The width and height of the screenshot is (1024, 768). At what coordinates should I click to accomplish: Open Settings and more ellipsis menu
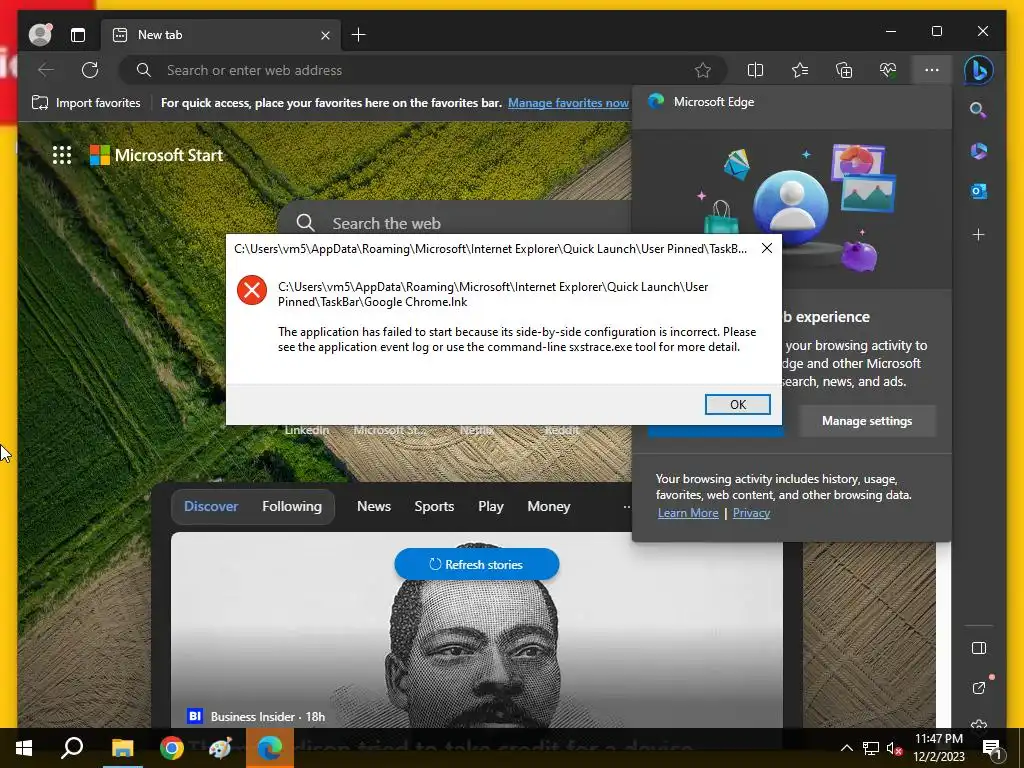(932, 70)
